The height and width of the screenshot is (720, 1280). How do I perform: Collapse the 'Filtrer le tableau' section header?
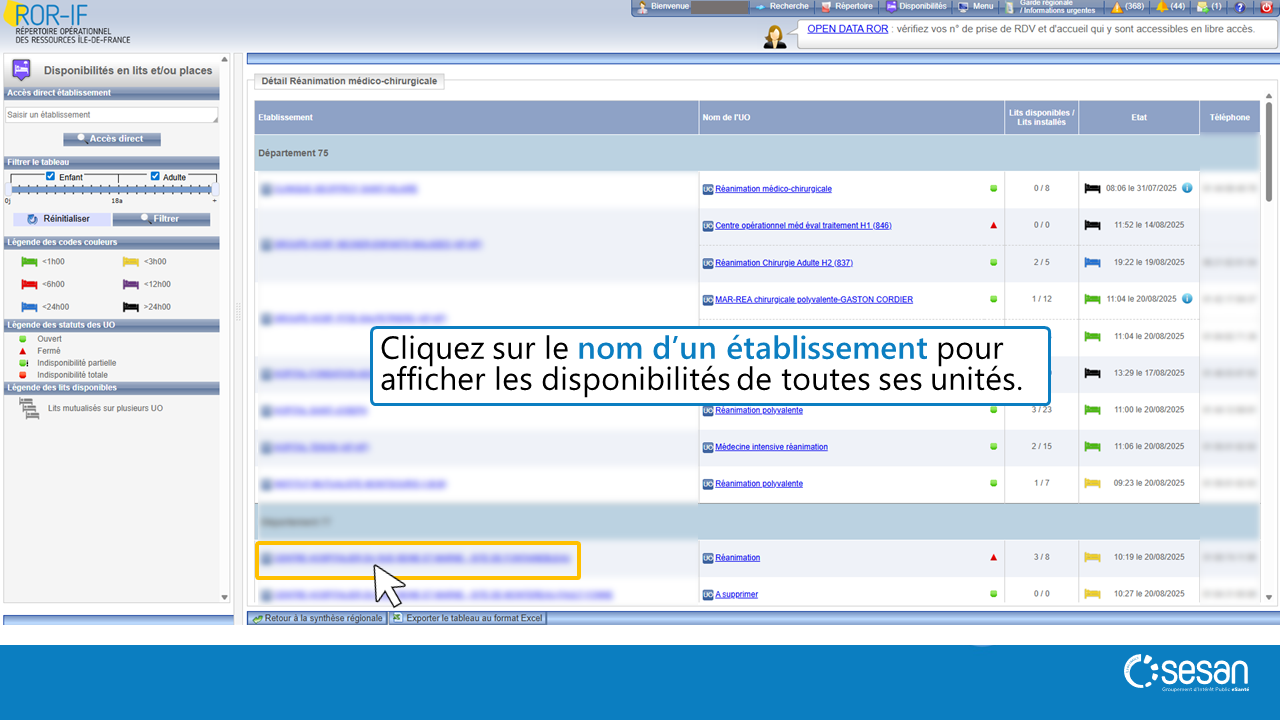(111, 162)
